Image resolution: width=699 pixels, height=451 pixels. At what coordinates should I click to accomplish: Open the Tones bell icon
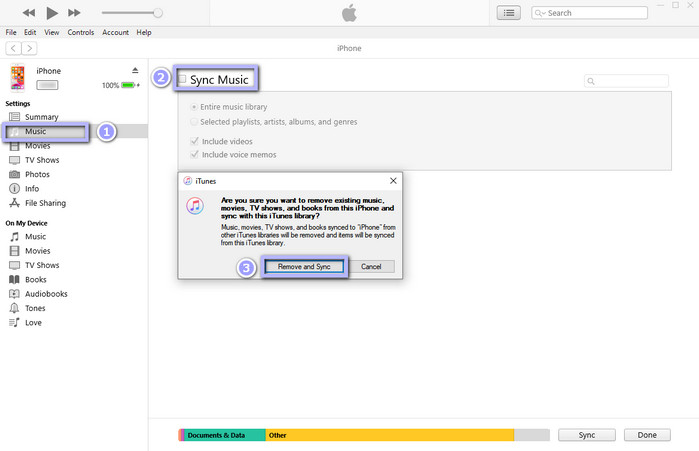15,308
